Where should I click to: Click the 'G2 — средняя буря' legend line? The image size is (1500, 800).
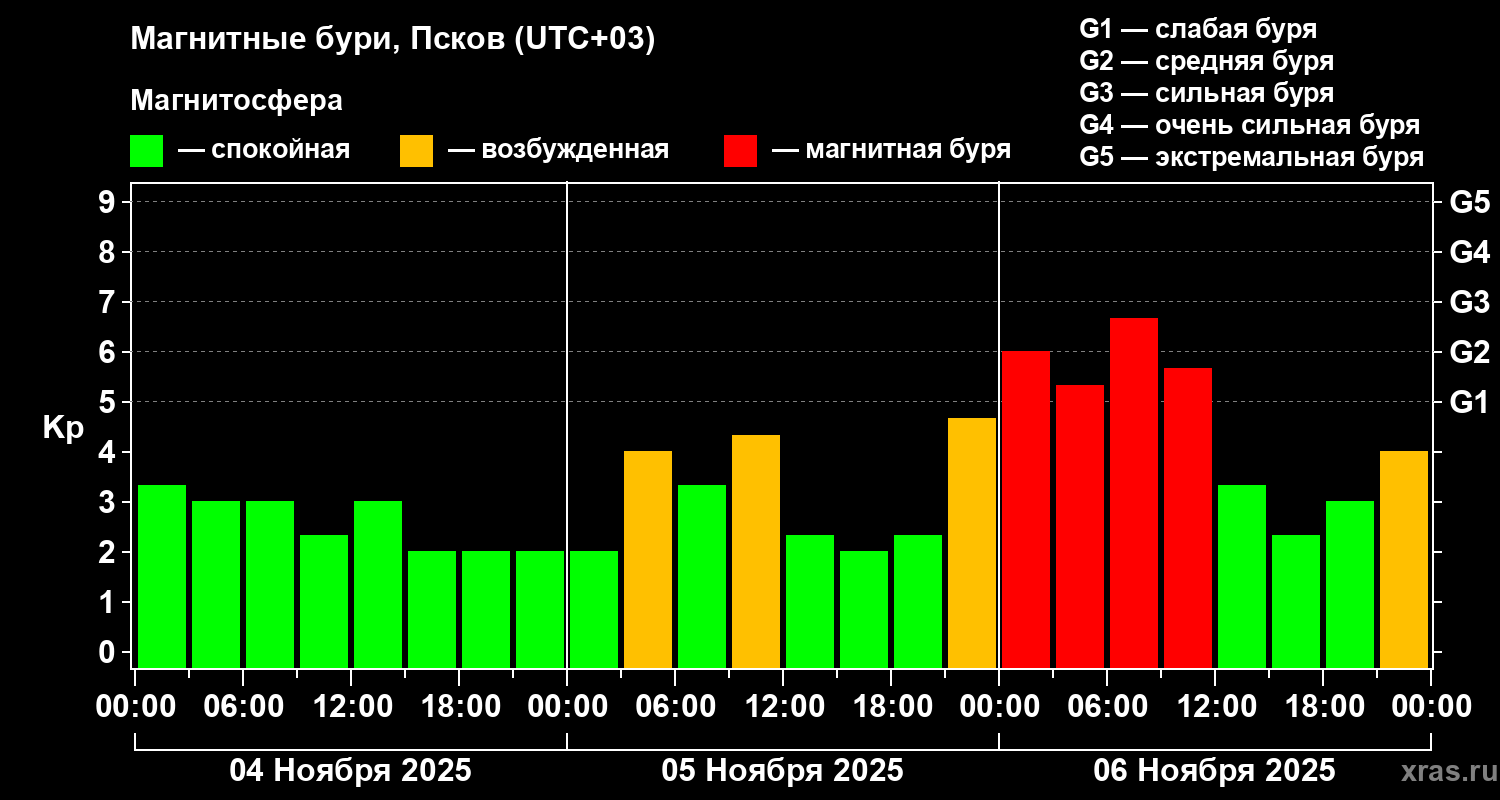pyautogui.click(x=1206, y=61)
